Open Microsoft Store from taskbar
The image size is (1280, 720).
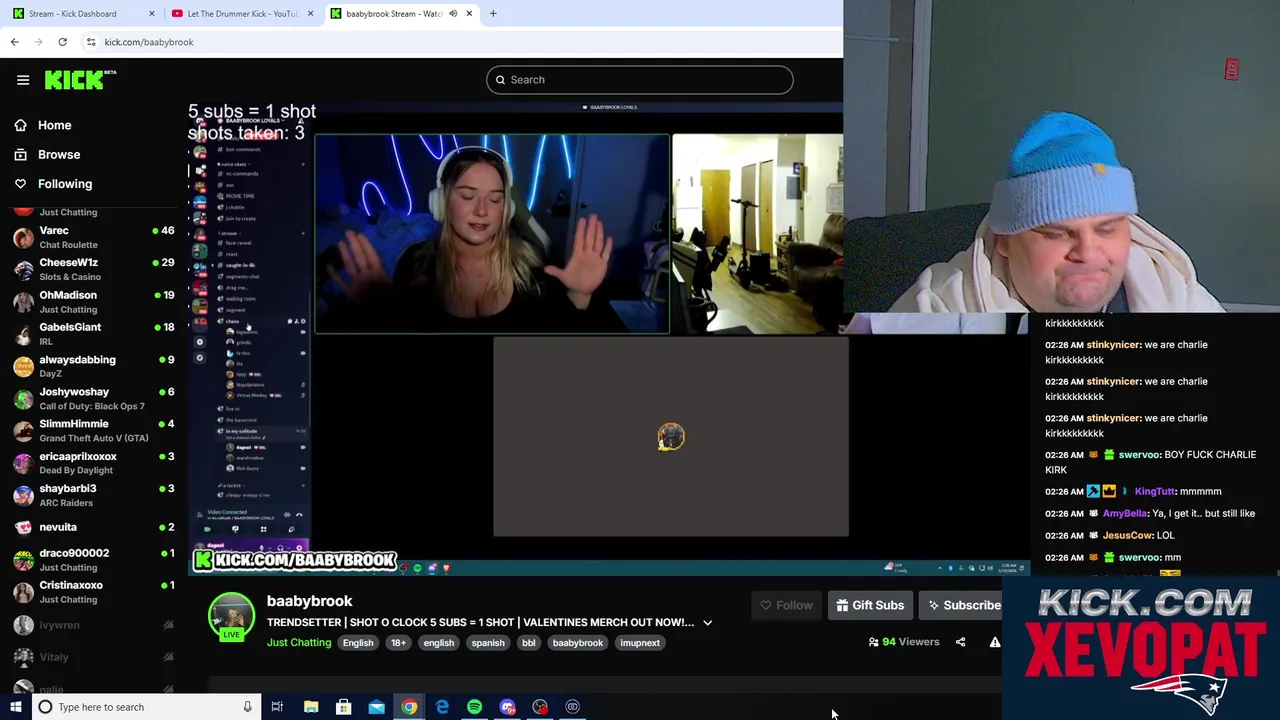[343, 707]
